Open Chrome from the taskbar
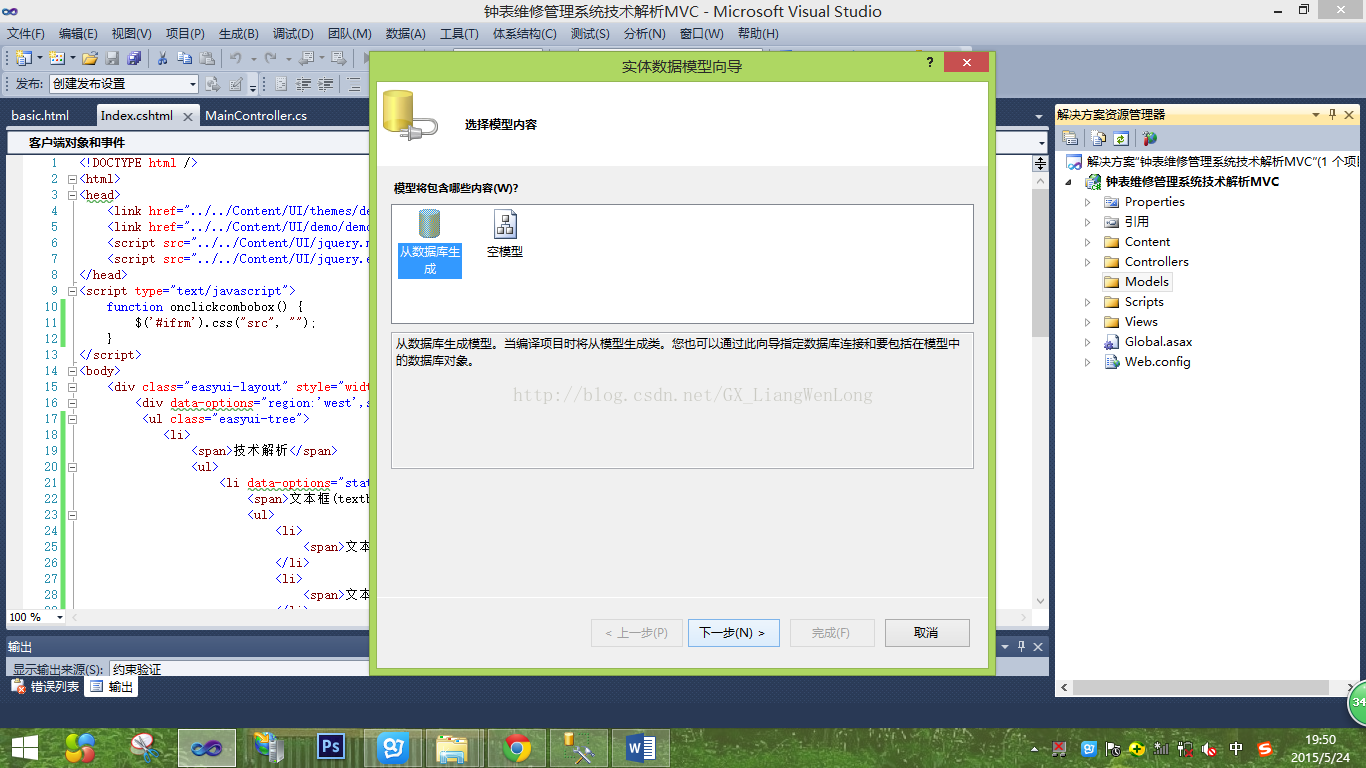The image size is (1366, 768). 517,747
